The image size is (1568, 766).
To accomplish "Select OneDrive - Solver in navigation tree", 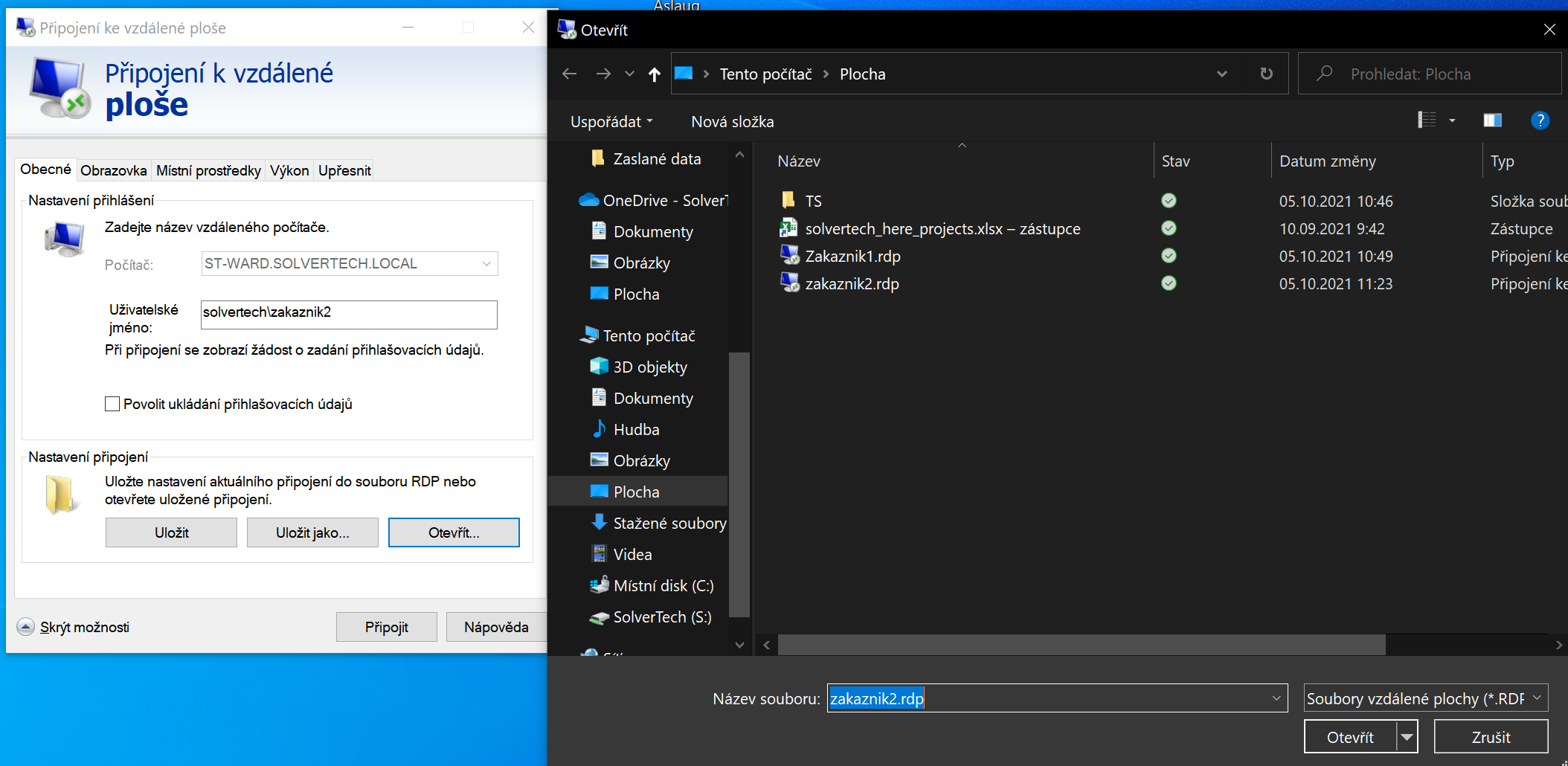I will 653,200.
